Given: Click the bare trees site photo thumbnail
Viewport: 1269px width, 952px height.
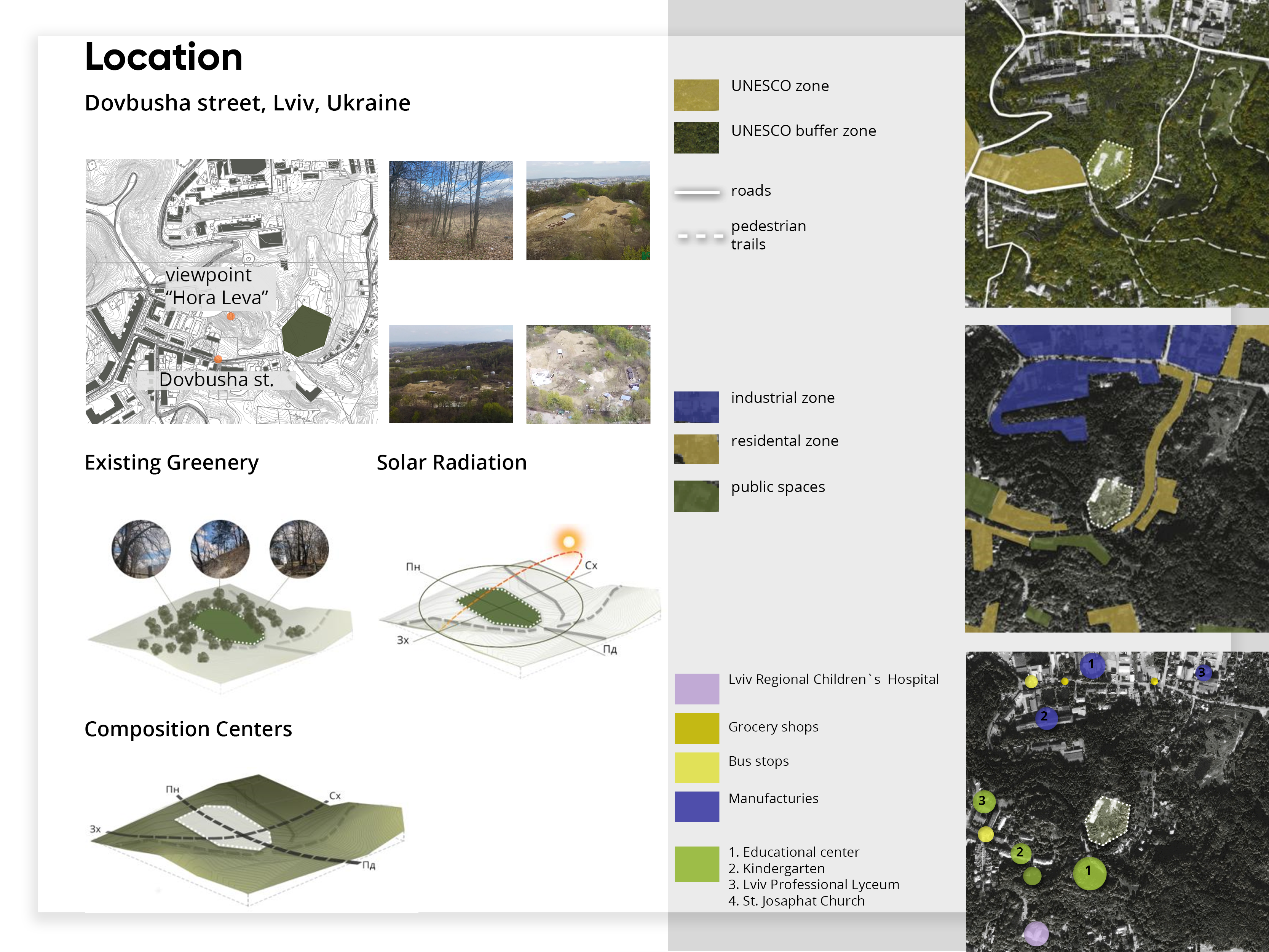Looking at the screenshot, I should pos(451,210).
